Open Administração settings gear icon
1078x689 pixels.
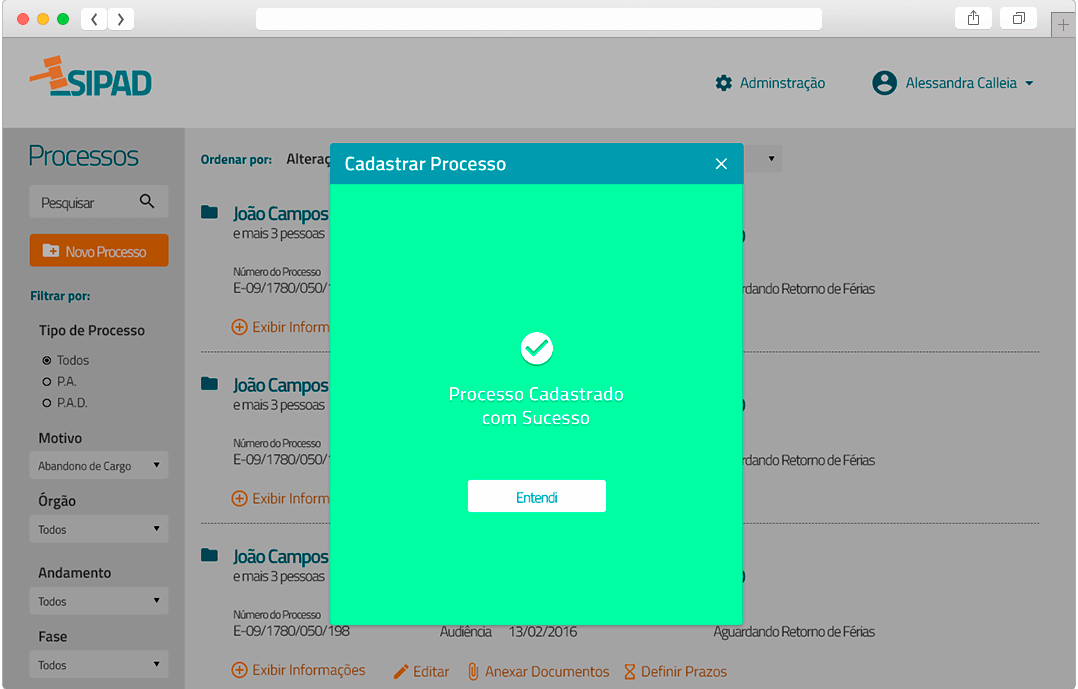(724, 83)
